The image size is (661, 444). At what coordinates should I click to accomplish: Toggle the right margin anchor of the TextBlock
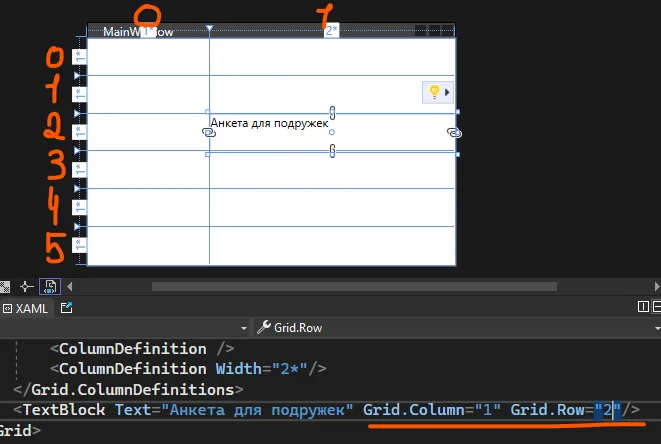454,133
